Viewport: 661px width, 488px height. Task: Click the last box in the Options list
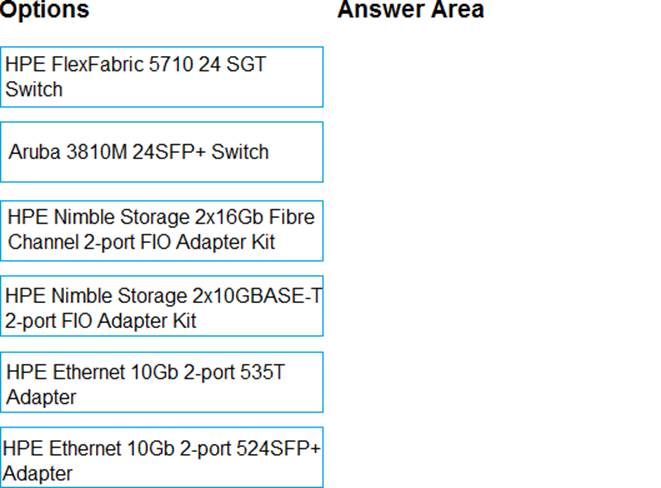click(x=162, y=460)
